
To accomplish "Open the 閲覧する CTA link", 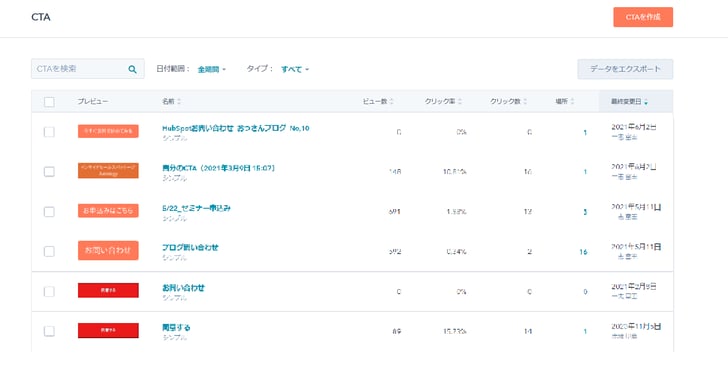I will point(176,328).
